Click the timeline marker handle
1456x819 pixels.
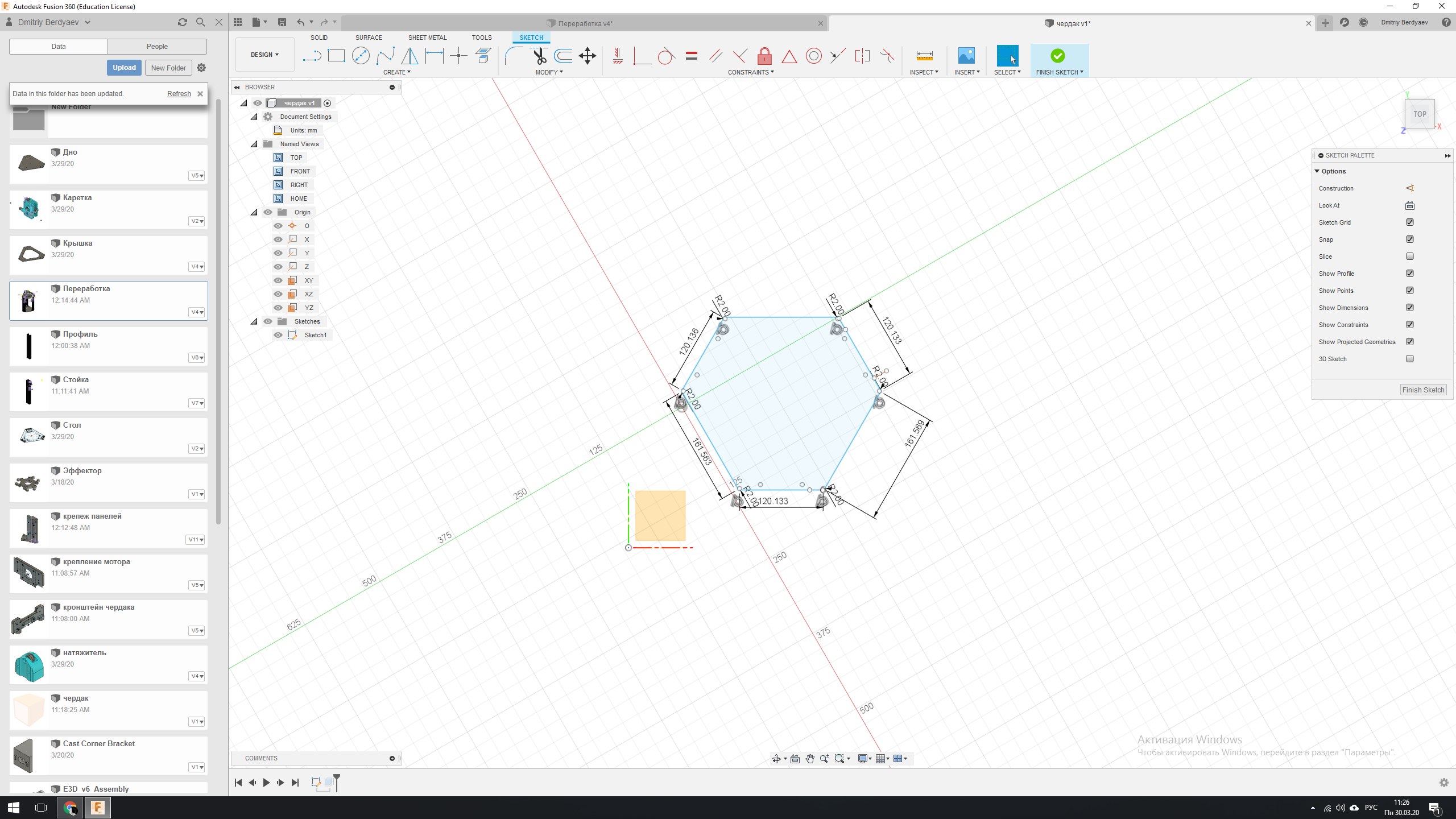(337, 777)
